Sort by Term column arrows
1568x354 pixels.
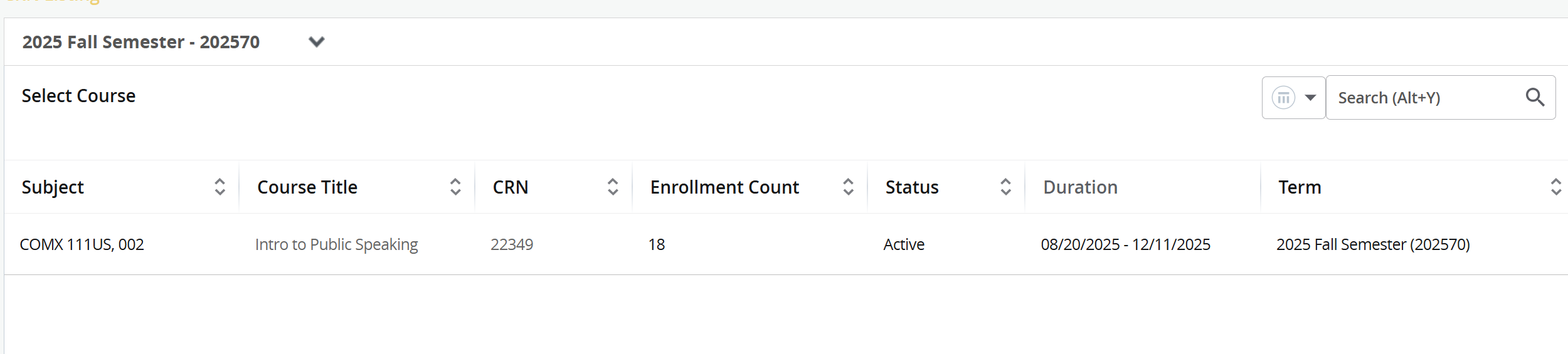point(1555,187)
